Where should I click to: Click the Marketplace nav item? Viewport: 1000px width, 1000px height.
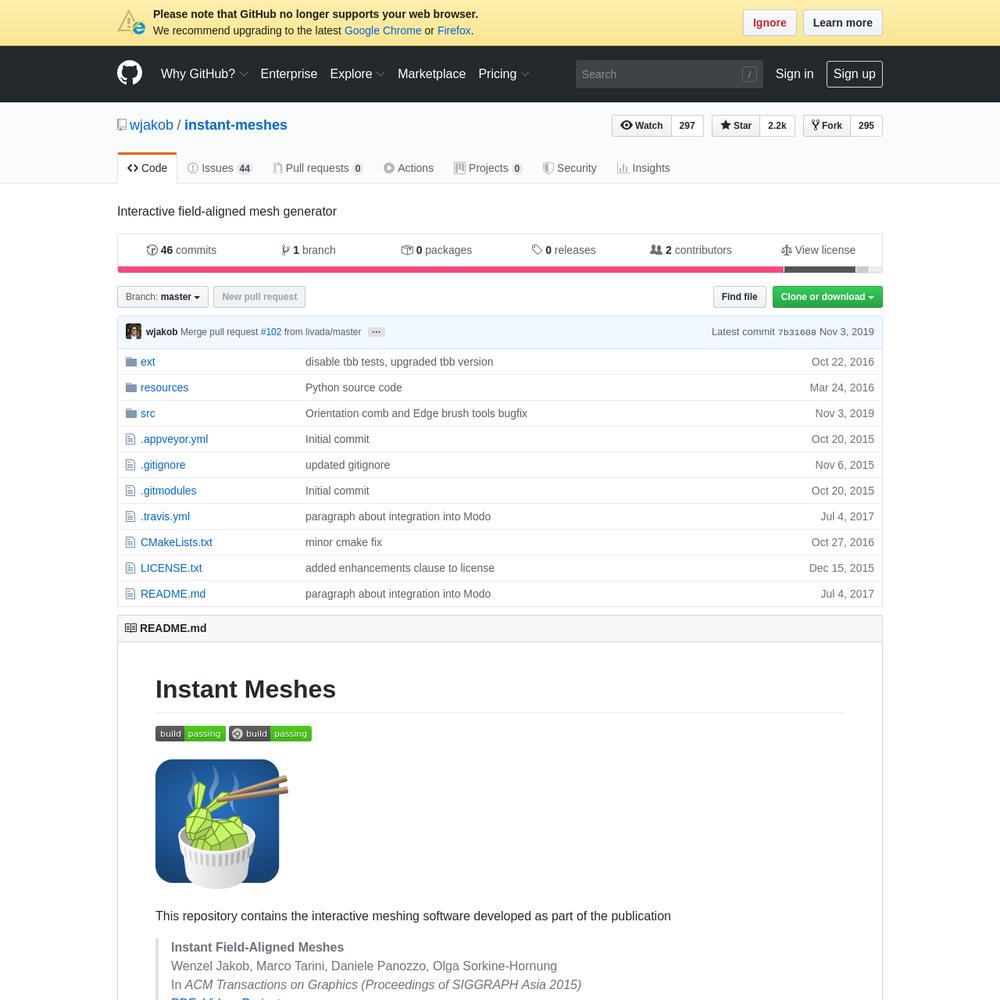click(432, 74)
